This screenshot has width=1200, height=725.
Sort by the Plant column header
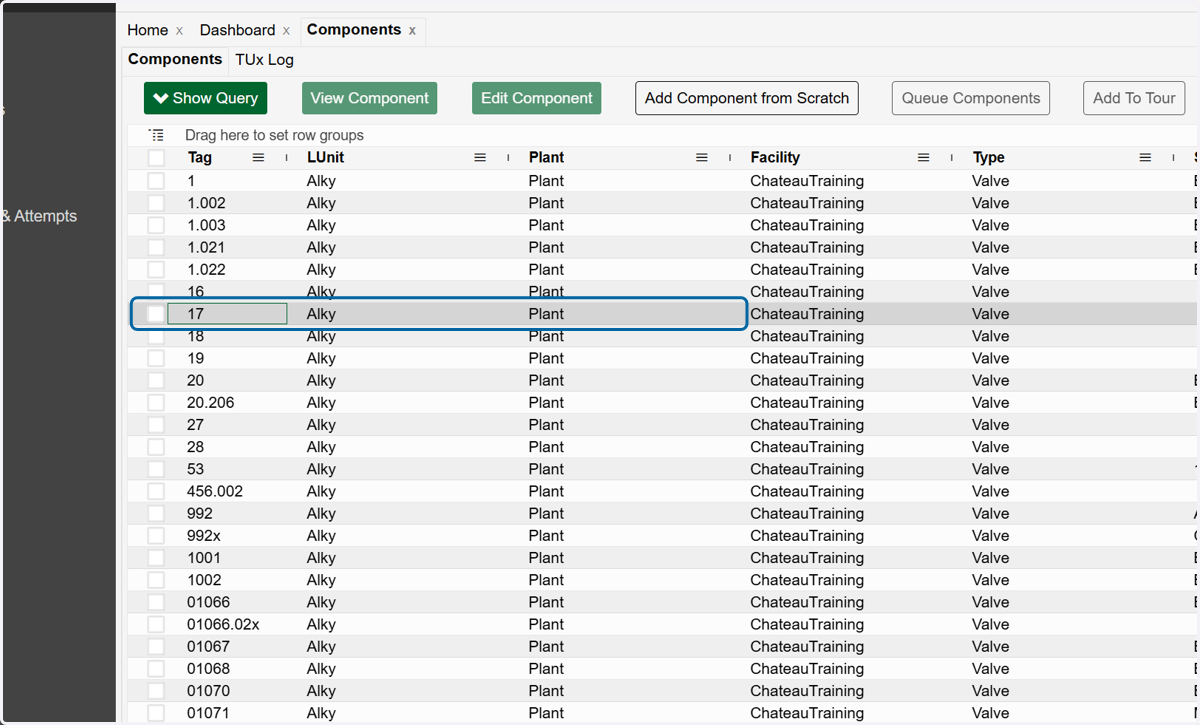(x=547, y=158)
